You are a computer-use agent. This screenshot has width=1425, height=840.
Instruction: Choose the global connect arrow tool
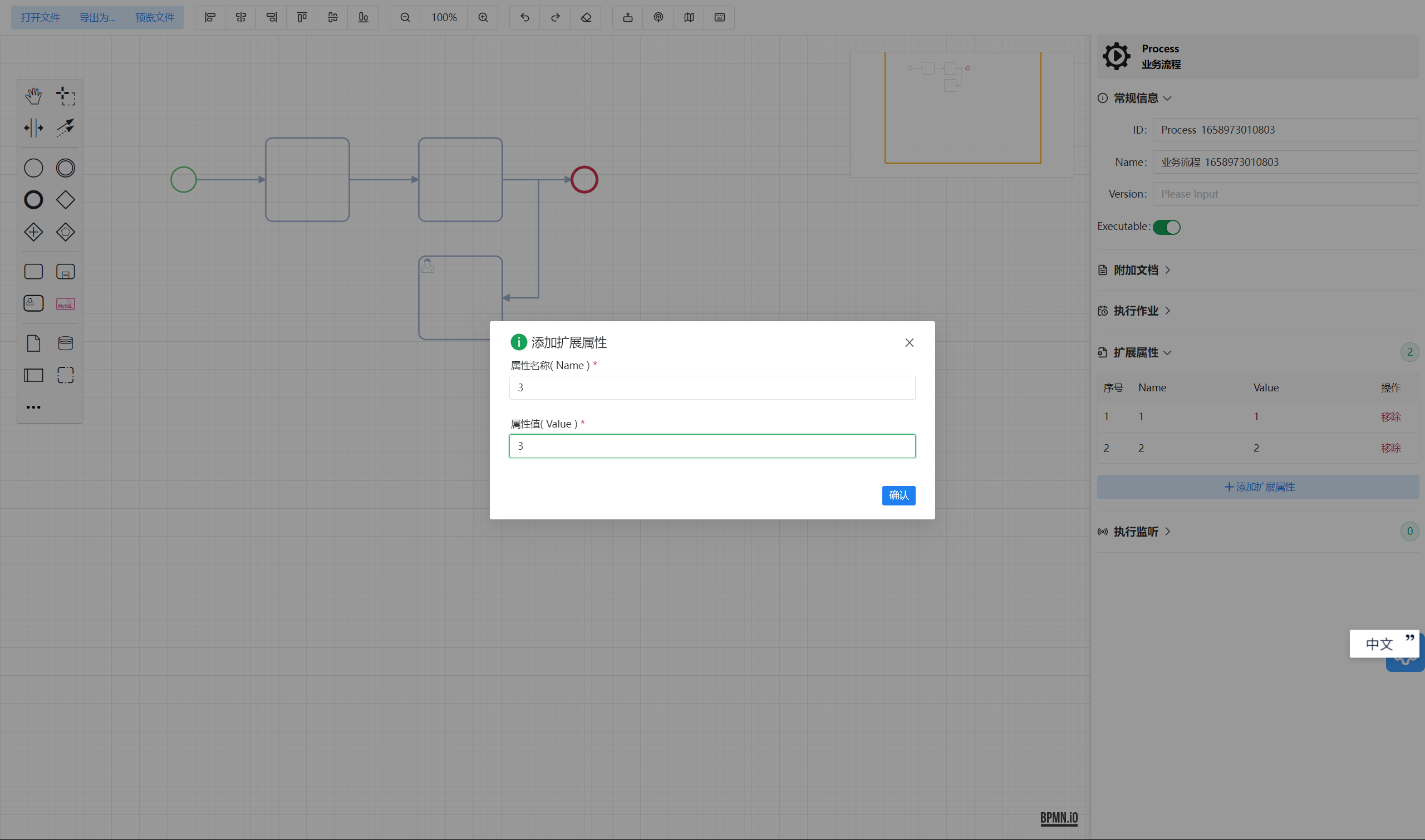(x=66, y=127)
